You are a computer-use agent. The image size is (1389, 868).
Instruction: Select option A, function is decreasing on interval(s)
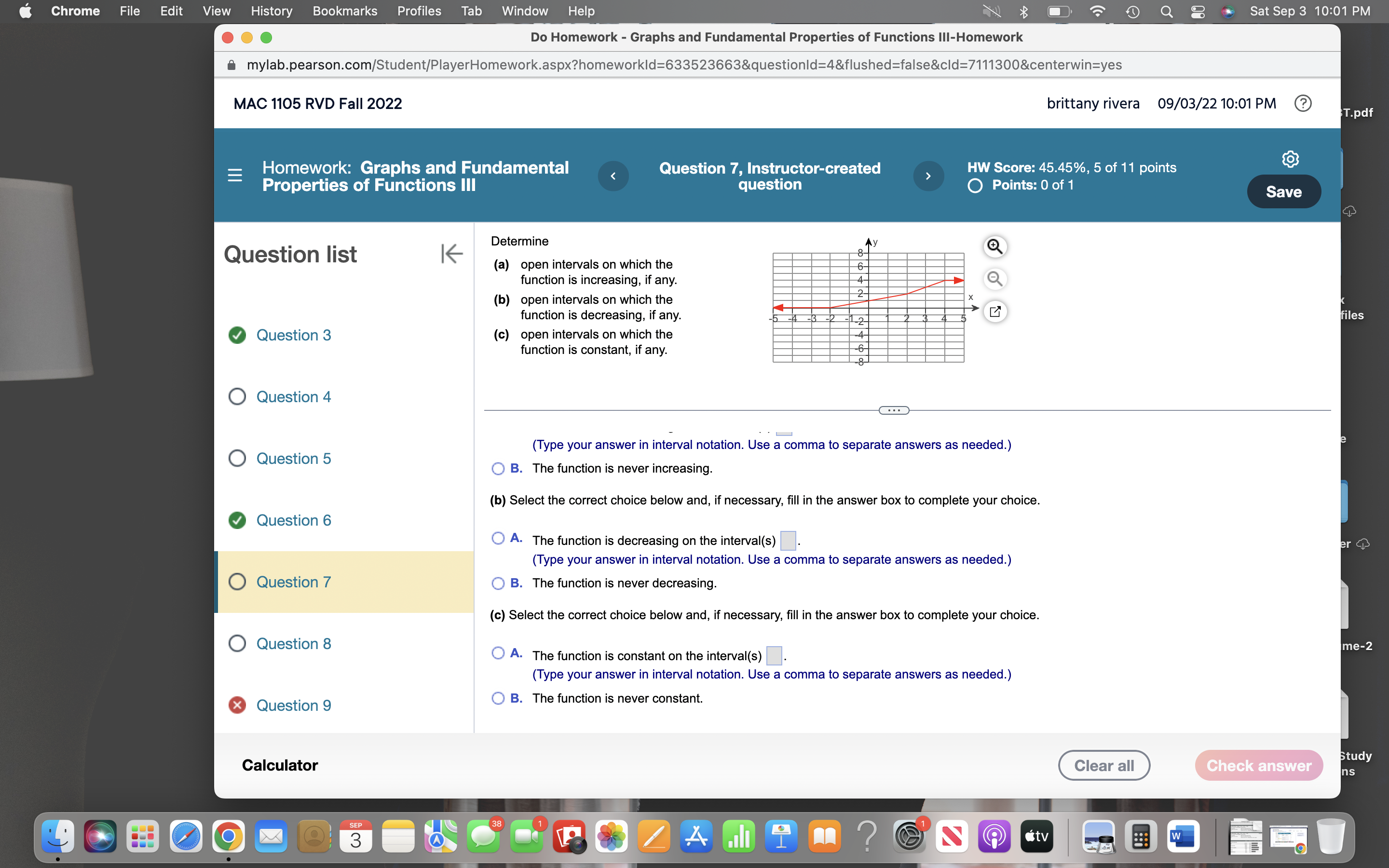tap(498, 539)
